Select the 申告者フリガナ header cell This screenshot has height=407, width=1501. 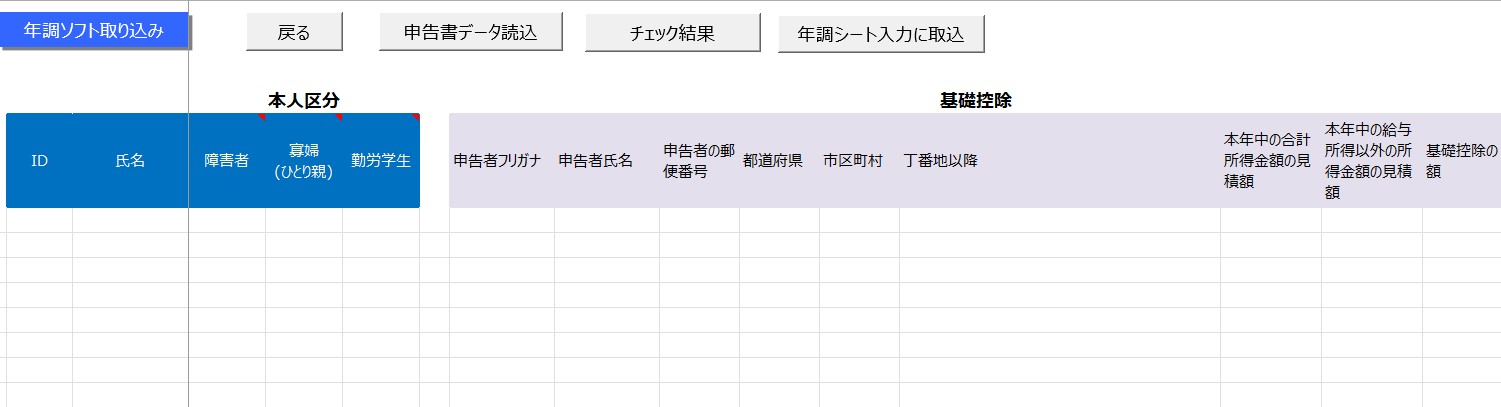coord(500,160)
